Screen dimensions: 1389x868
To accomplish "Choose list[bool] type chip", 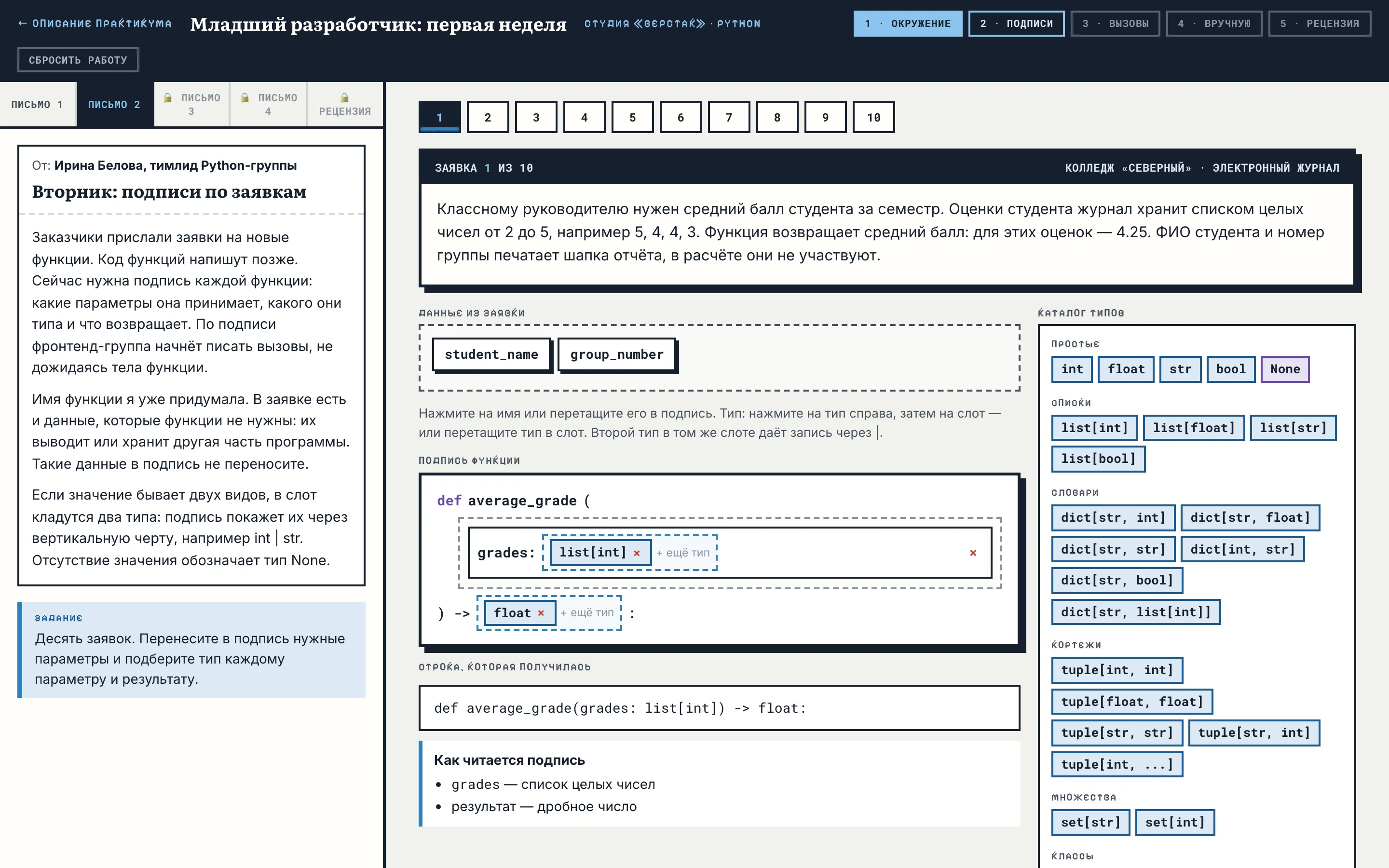I will [1098, 459].
